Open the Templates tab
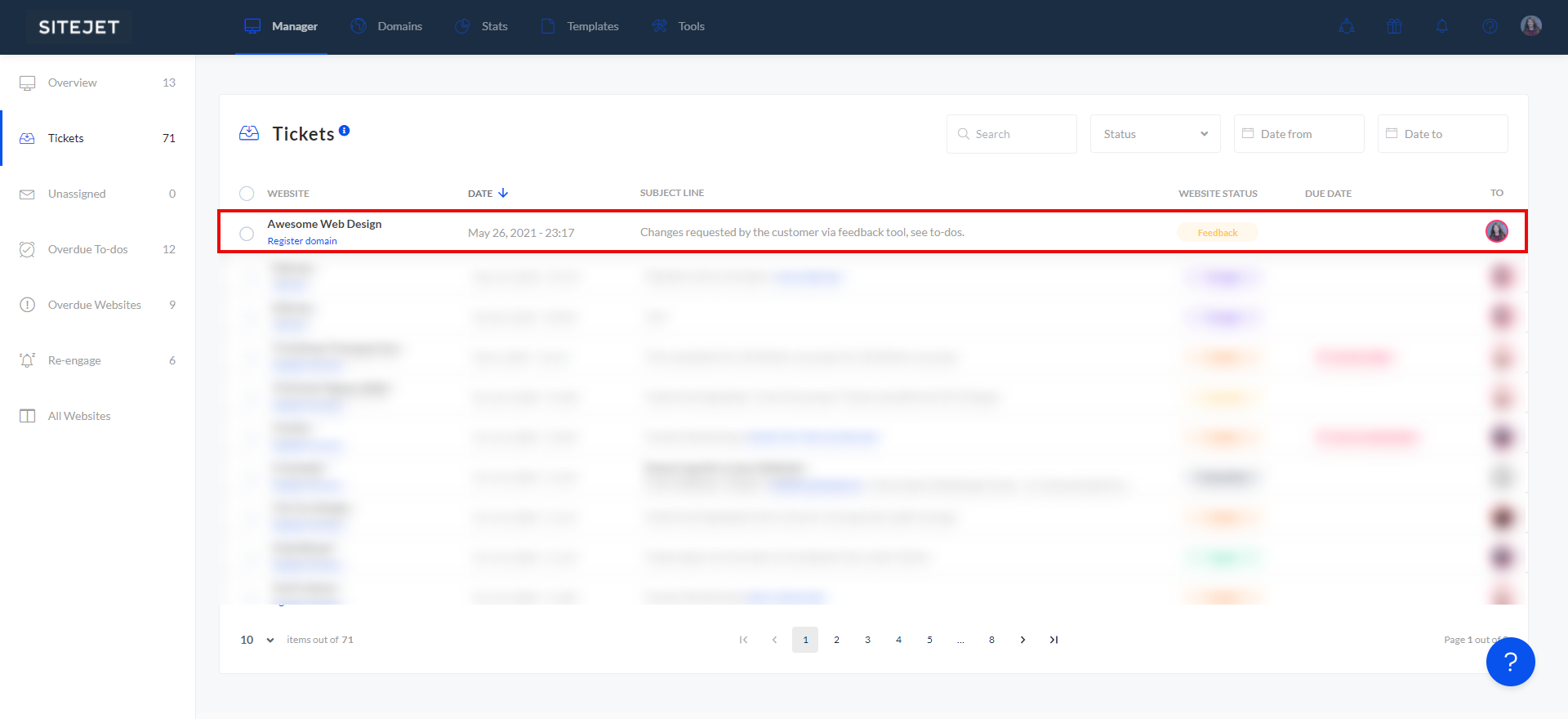The image size is (1568, 719). 580,26
